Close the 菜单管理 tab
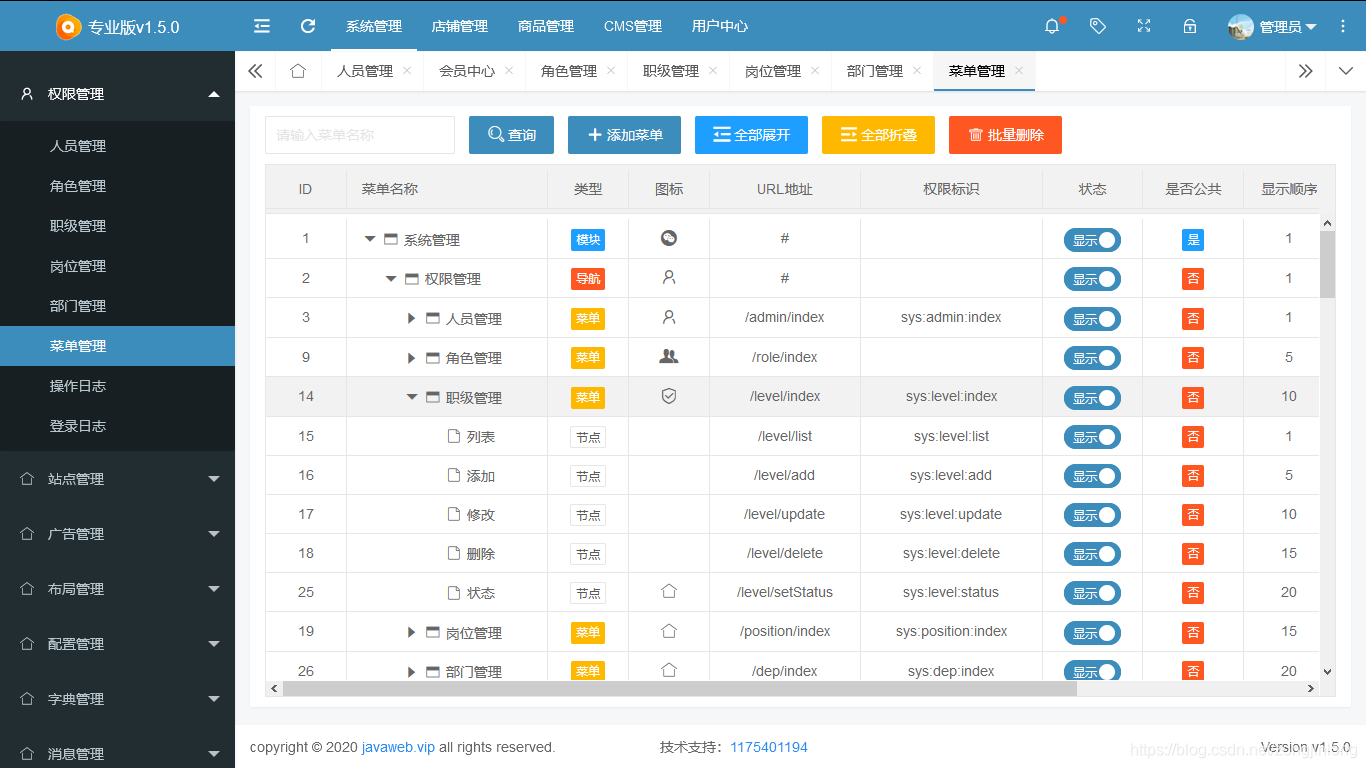Image resolution: width=1366 pixels, height=768 pixels. tap(1019, 71)
